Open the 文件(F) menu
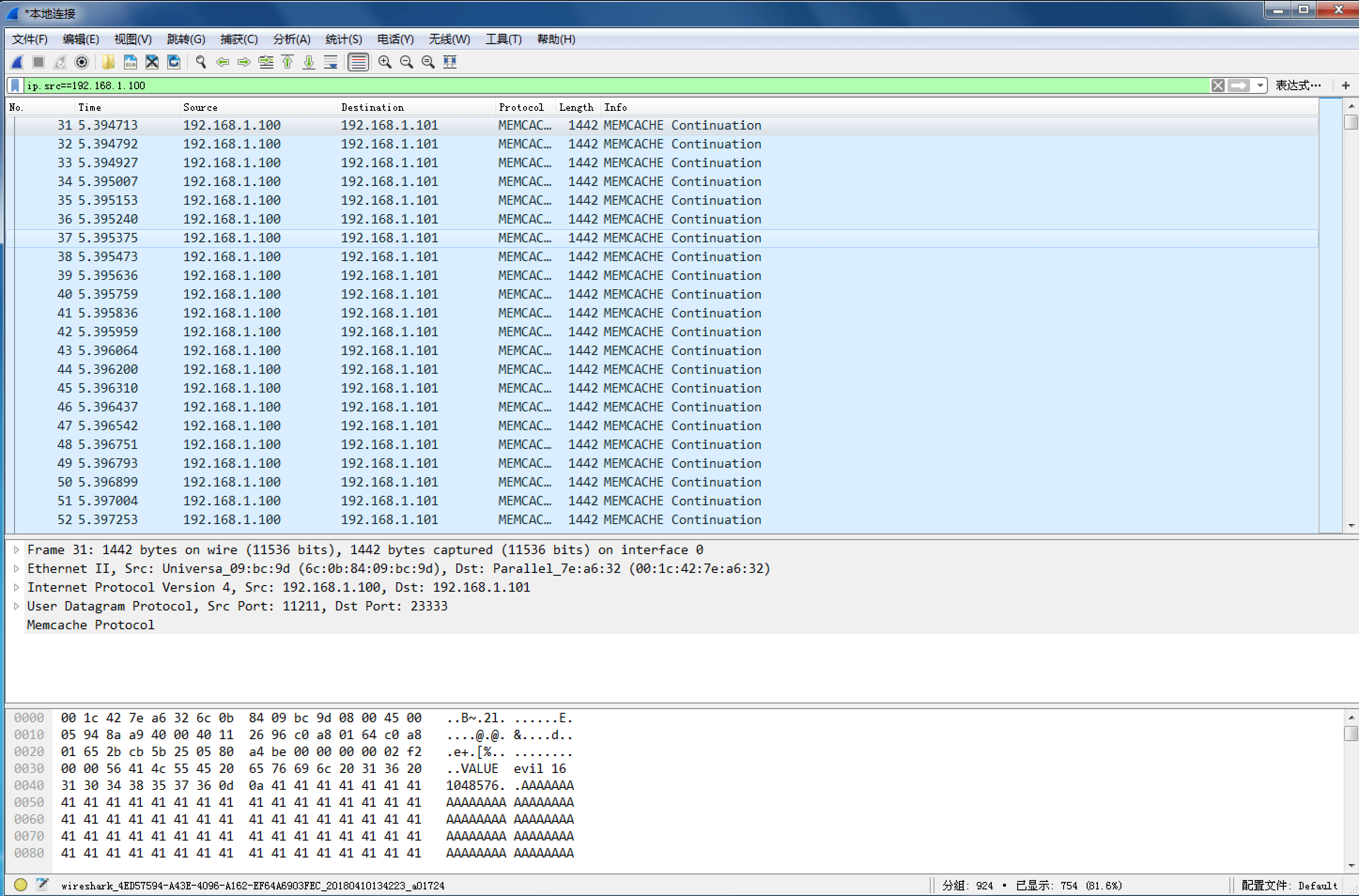The image size is (1359, 896). (30, 39)
